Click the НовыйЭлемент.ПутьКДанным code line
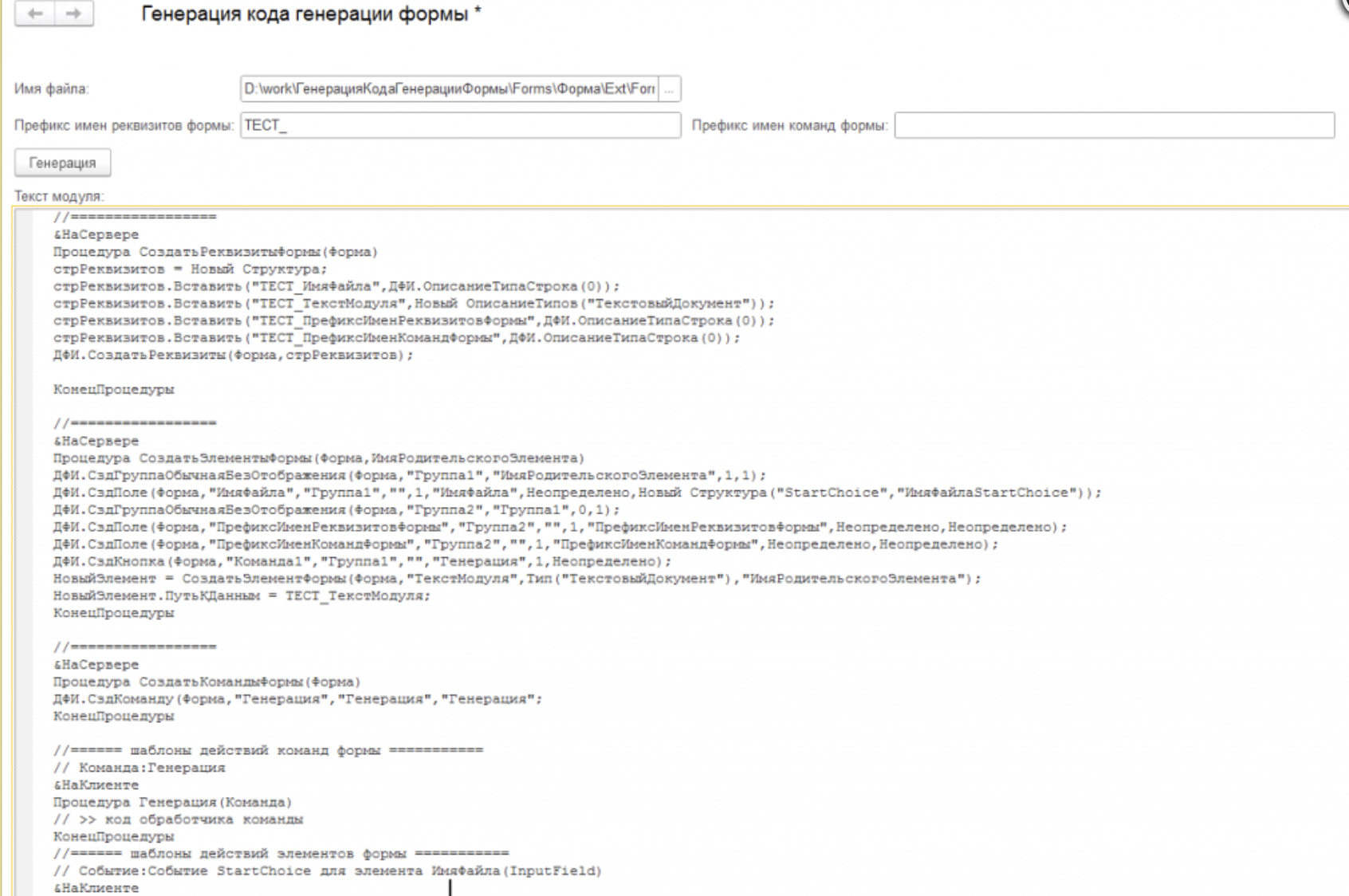 [x=241, y=595]
